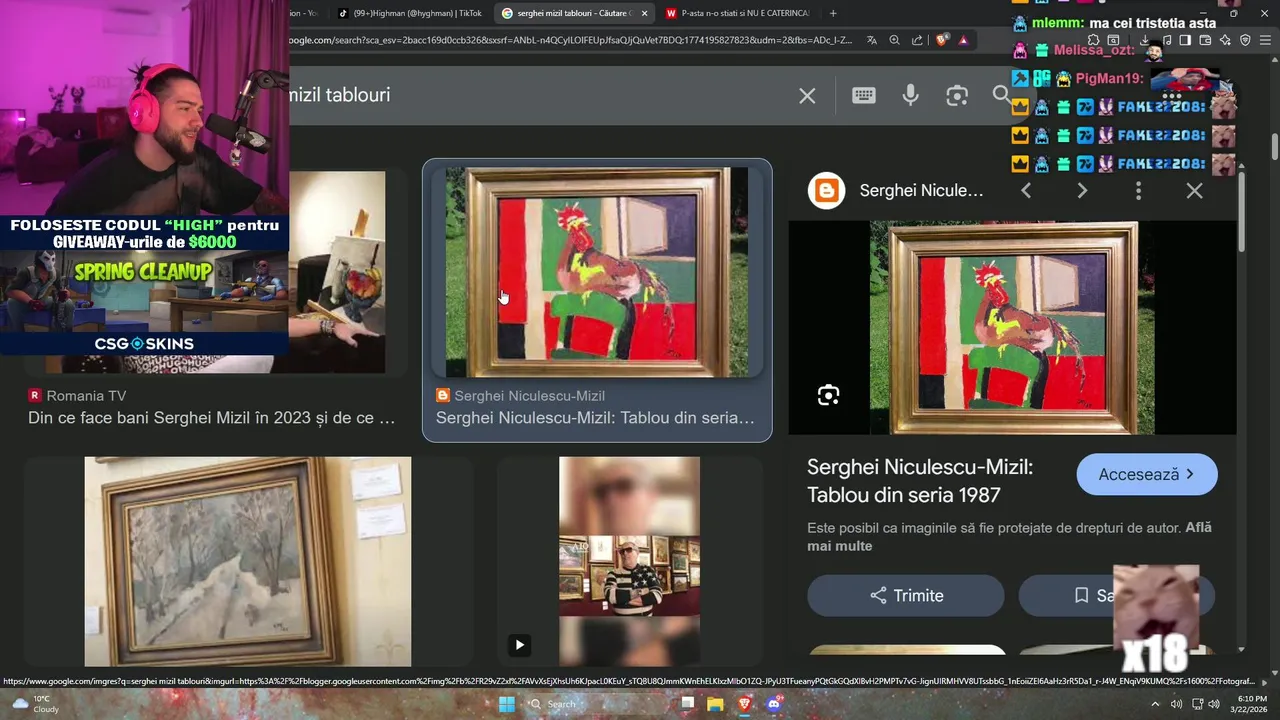Open the snowy landscape painting thumbnail
This screenshot has height=720, width=1280.
coord(248,561)
